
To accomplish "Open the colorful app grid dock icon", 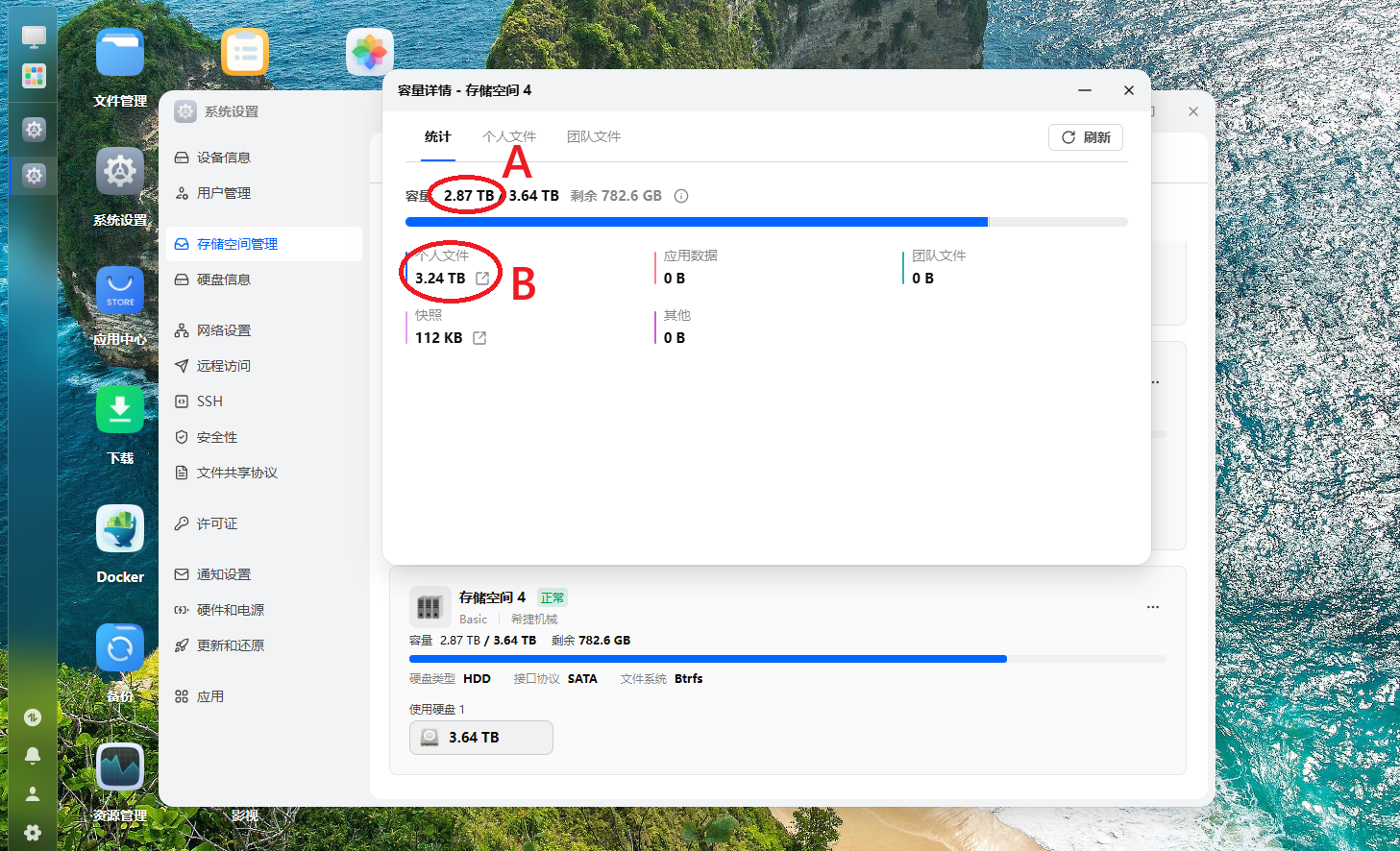I will tap(34, 76).
